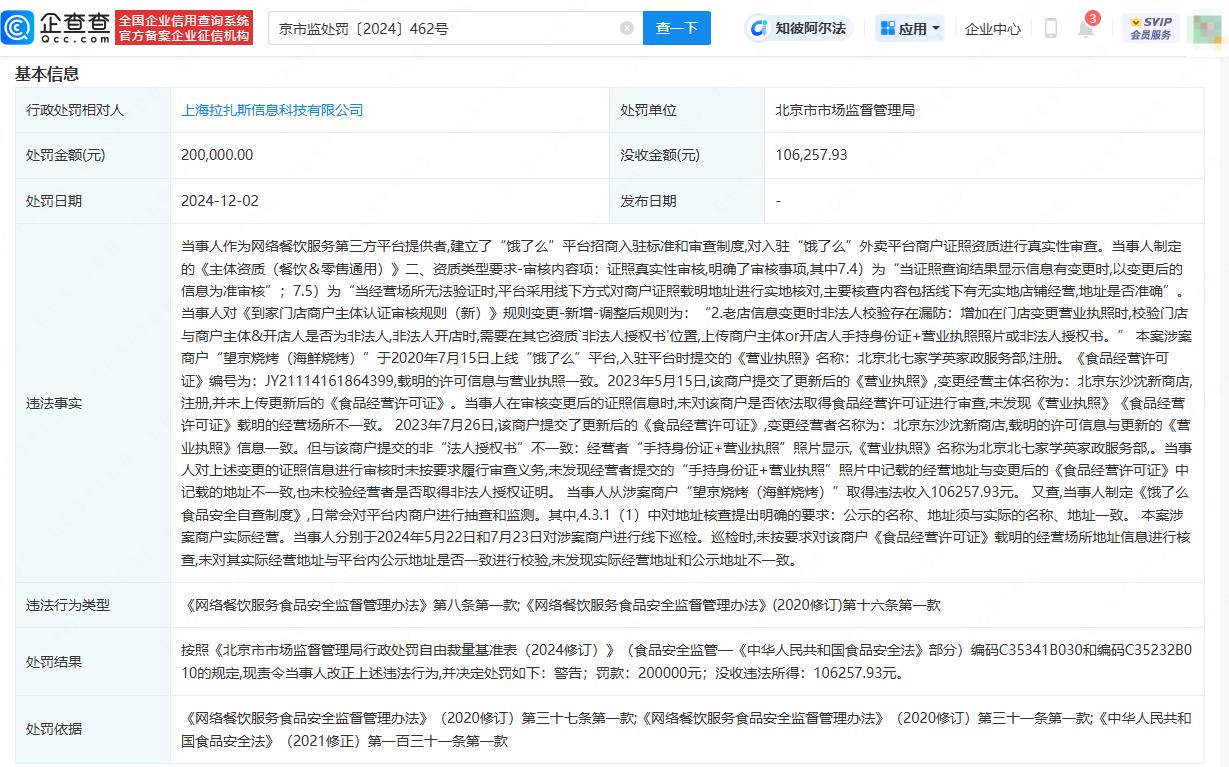Click the 违法事实 label cell
The width and height of the screenshot is (1229, 767).
93,403
